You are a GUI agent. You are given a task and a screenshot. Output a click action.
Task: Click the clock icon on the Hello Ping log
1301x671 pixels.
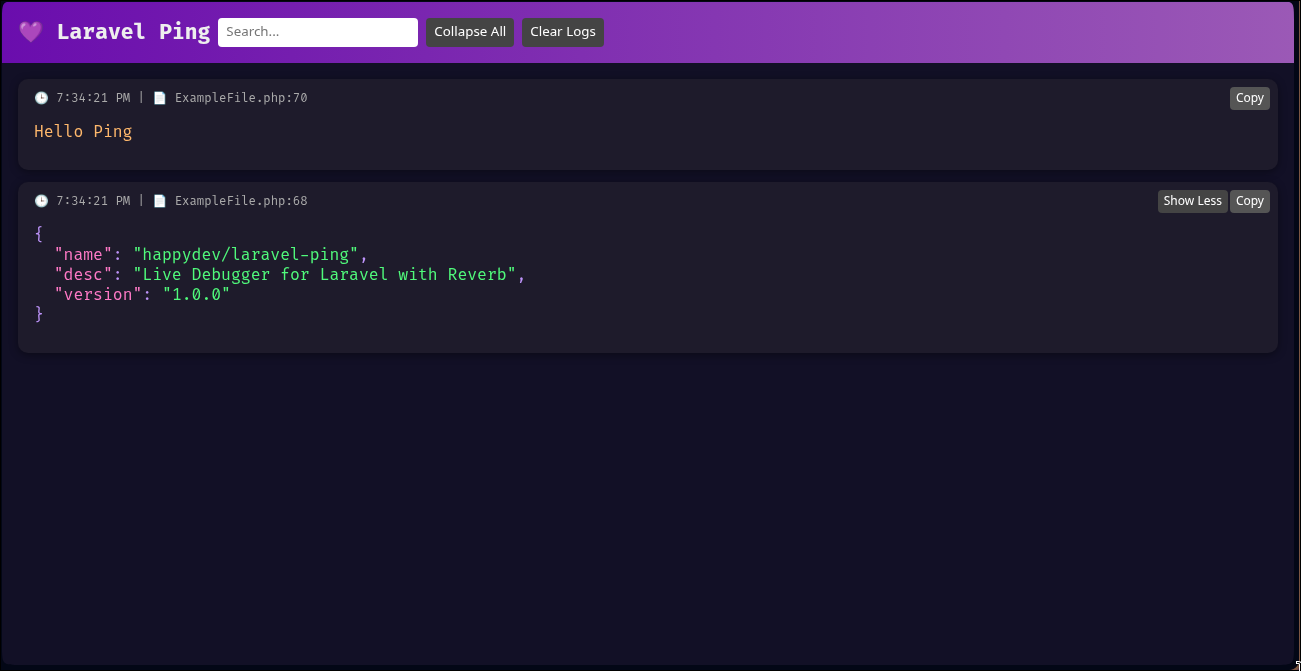pos(41,97)
